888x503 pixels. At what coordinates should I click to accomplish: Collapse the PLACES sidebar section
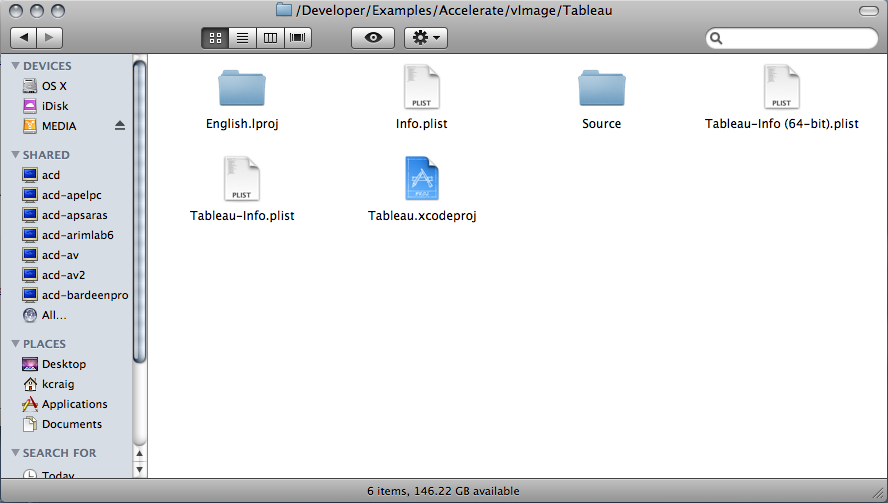(15, 344)
